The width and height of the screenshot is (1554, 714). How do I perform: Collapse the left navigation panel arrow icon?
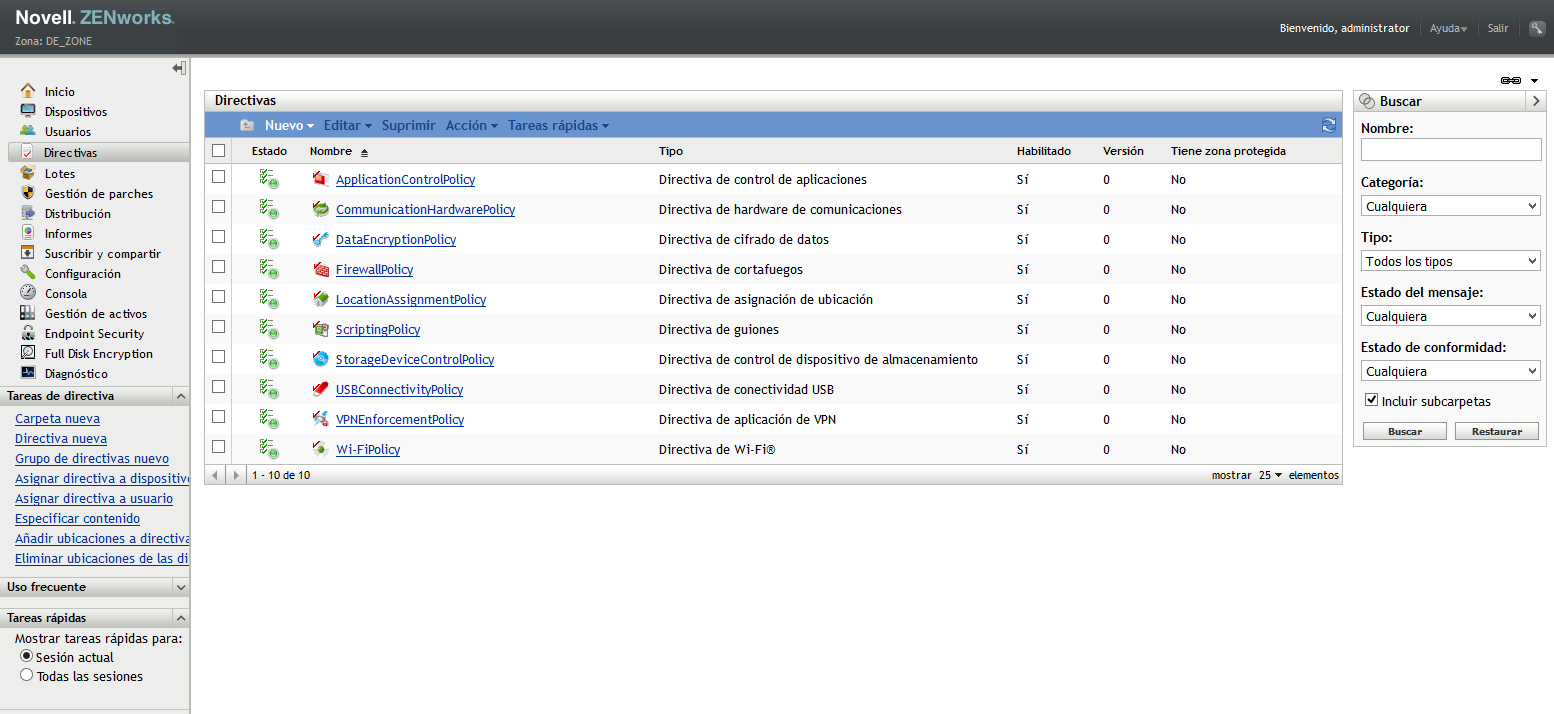[179, 68]
